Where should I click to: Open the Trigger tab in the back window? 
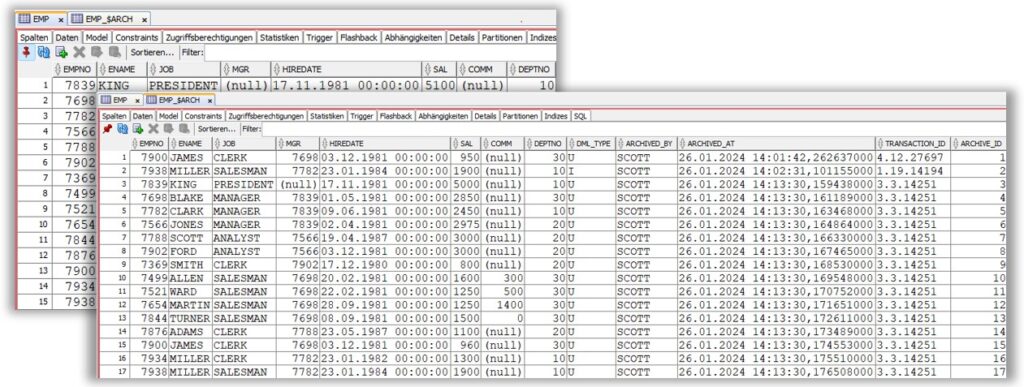(x=319, y=38)
